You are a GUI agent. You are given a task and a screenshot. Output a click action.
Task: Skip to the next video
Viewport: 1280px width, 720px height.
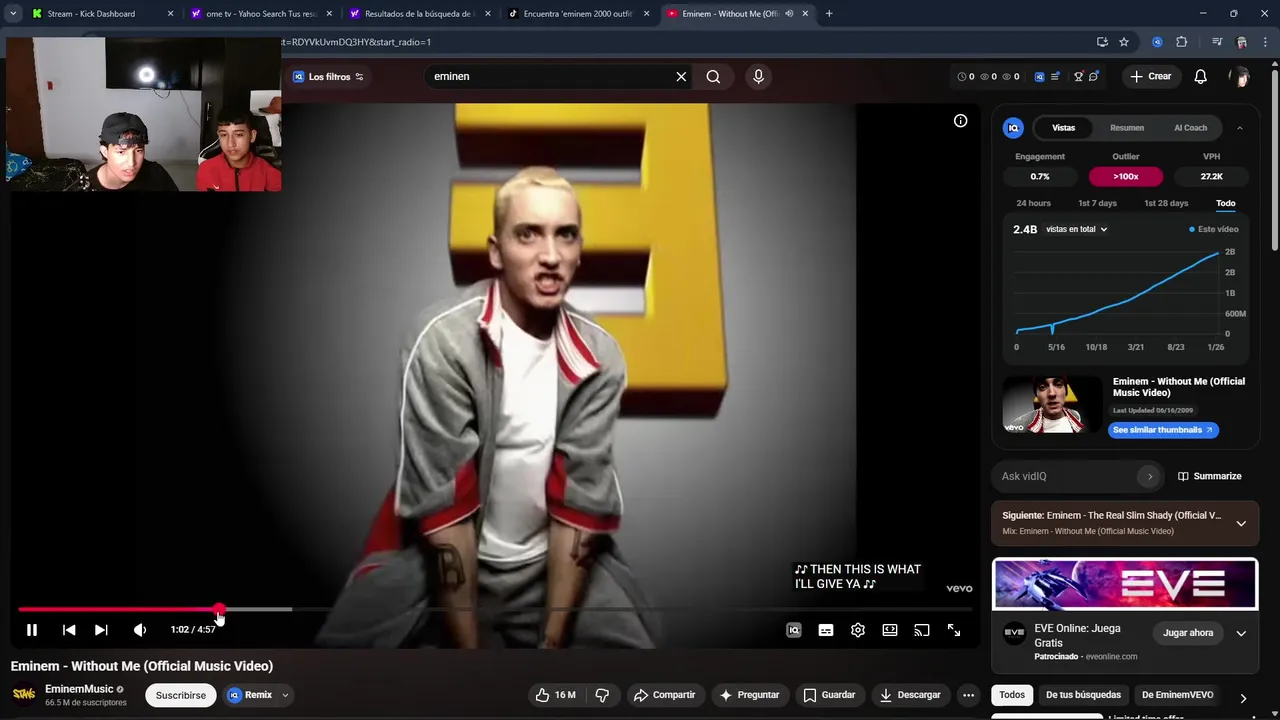click(x=101, y=630)
